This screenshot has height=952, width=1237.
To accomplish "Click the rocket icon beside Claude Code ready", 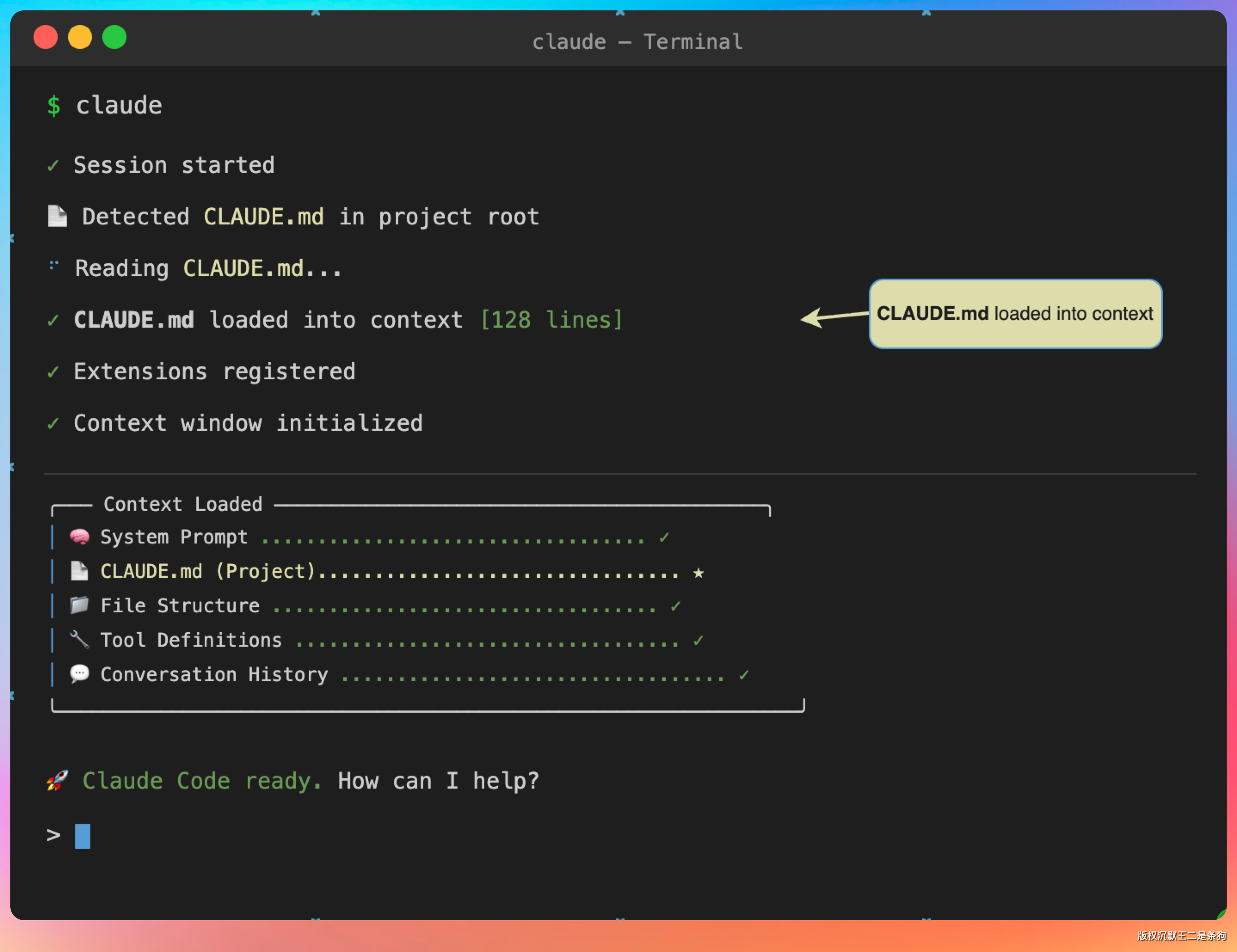I will pyautogui.click(x=58, y=780).
